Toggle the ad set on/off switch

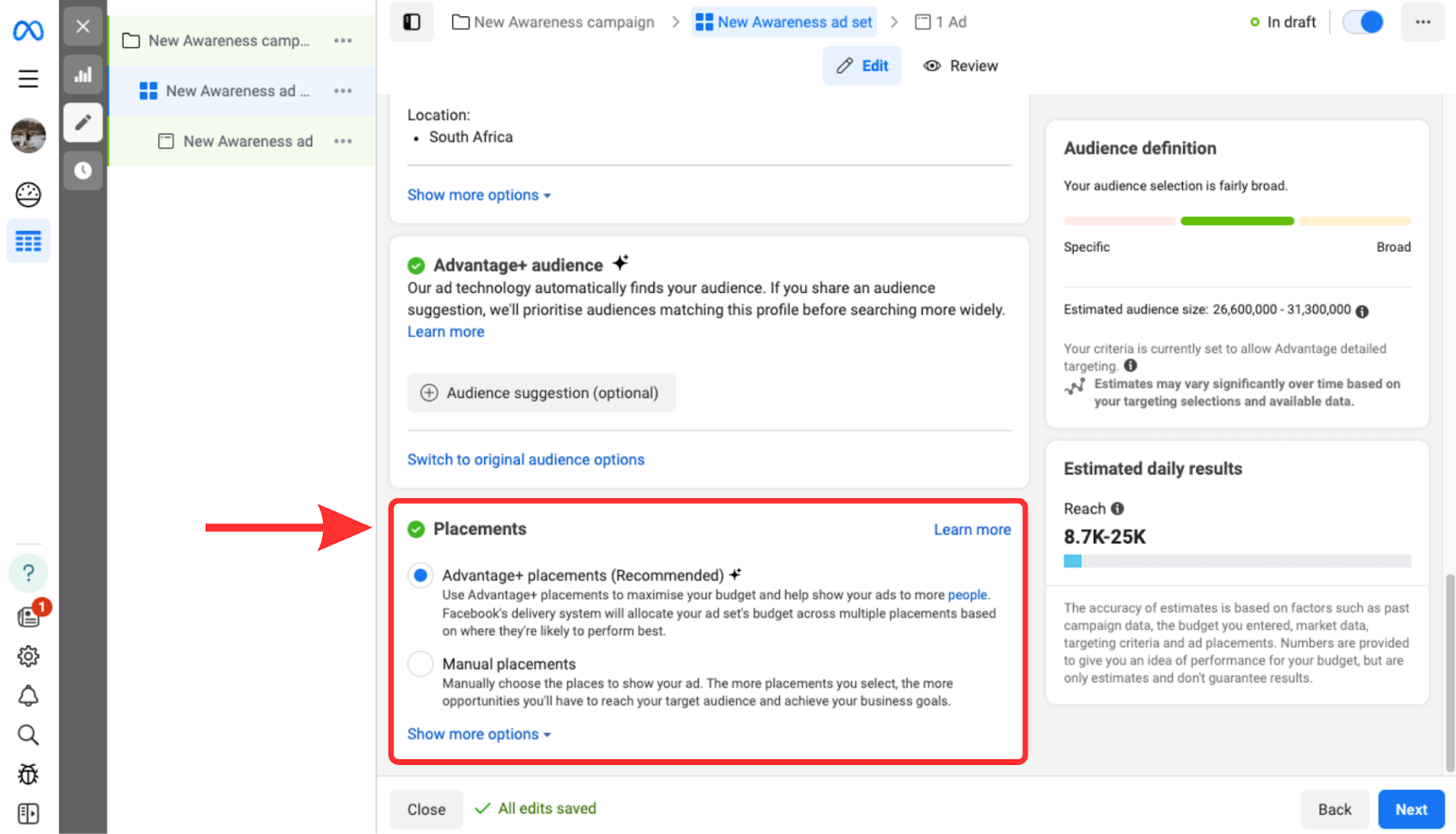tap(1362, 22)
